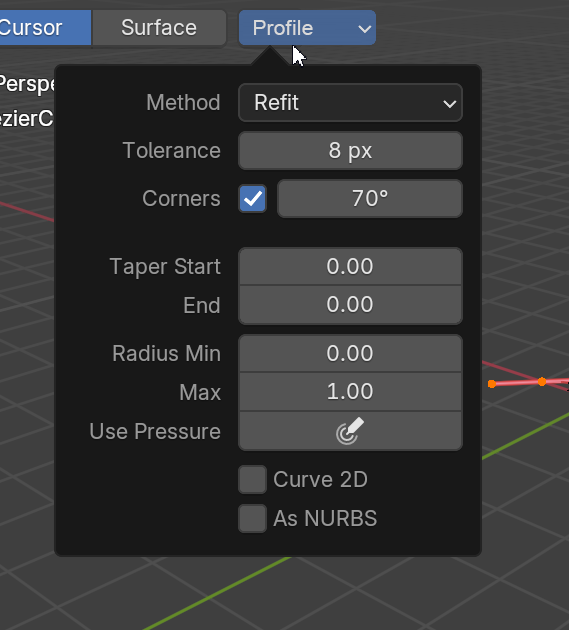Close the Profile dropdown popover
The width and height of the screenshot is (569, 630).
click(307, 28)
